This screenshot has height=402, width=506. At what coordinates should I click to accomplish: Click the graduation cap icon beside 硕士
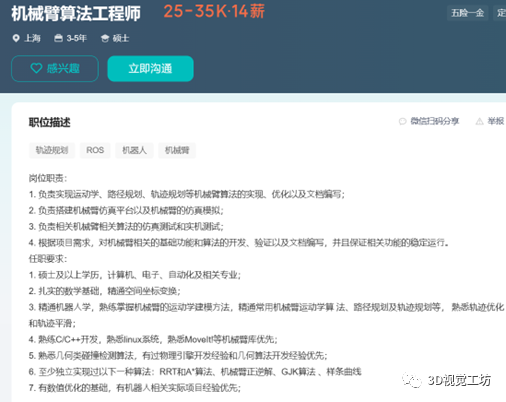tap(105, 38)
